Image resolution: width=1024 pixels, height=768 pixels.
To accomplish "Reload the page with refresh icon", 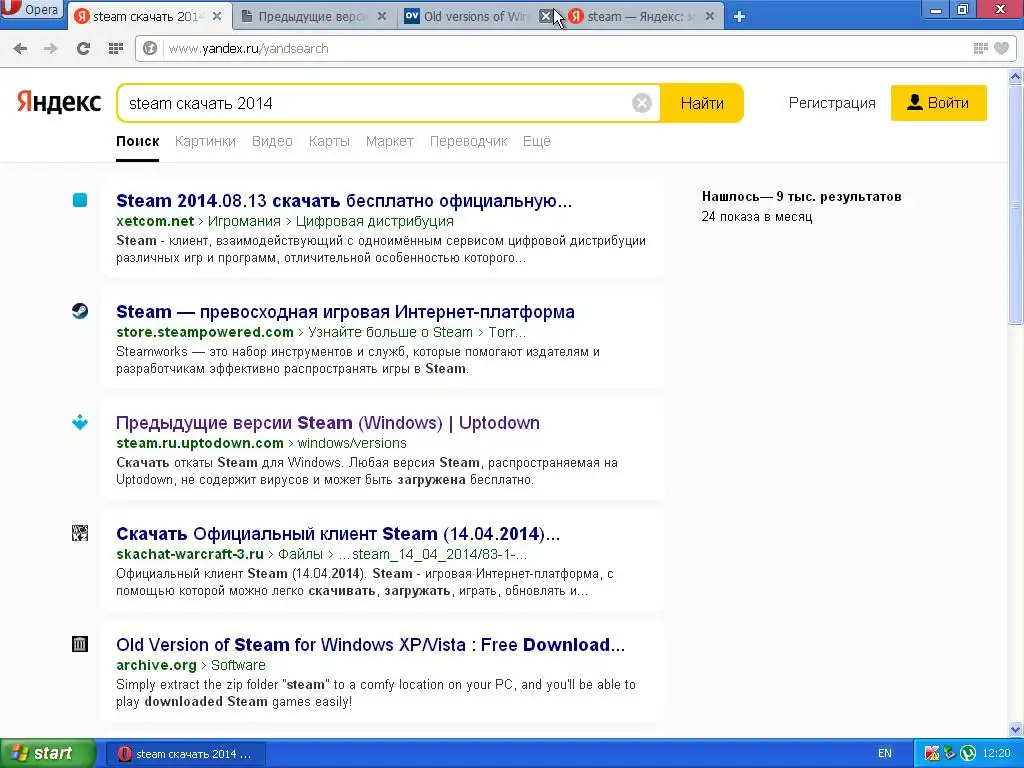I will pos(83,48).
